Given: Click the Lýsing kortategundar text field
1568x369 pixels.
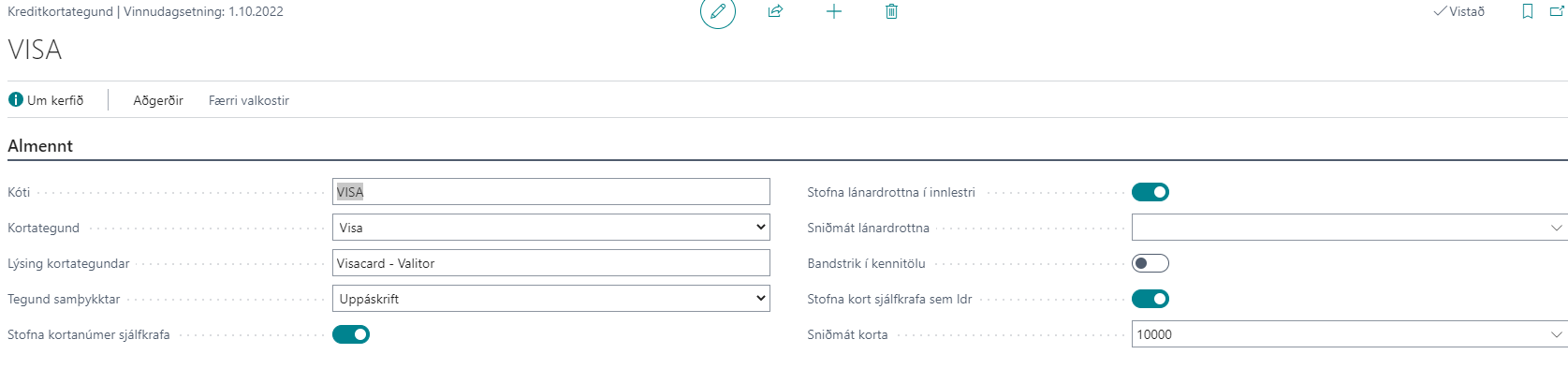Looking at the screenshot, I should point(551,263).
